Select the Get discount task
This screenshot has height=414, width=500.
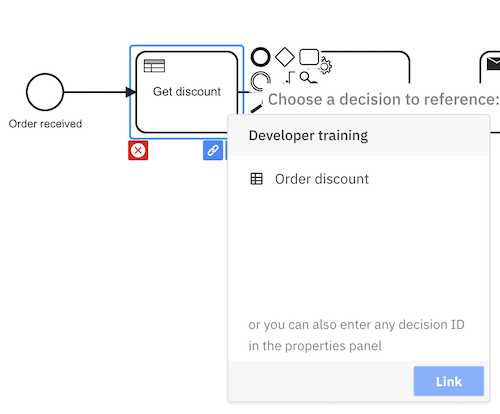tap(187, 92)
